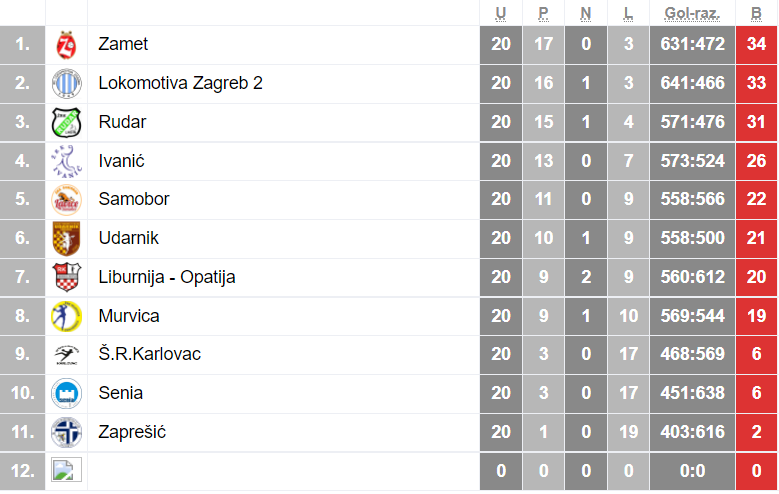Click the B points column header
This screenshot has width=779, height=494.
pyautogui.click(x=756, y=13)
